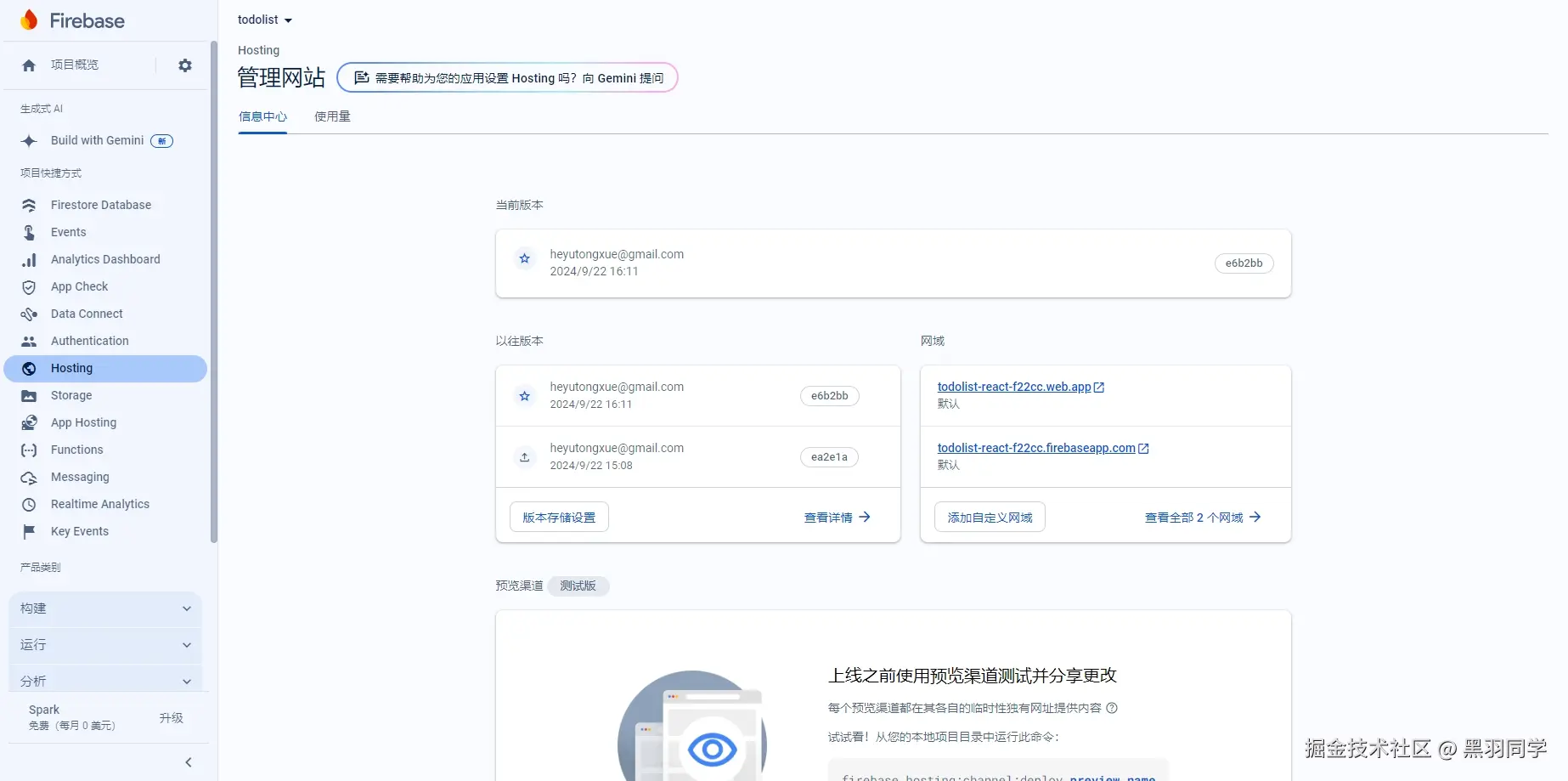The image size is (1568, 781).
Task: Open project settings gear icon
Action: point(185,65)
